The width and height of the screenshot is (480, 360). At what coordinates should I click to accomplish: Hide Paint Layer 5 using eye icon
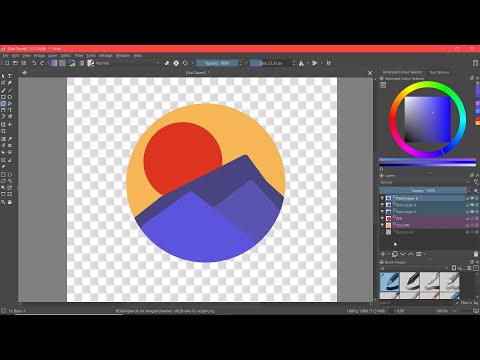coord(382,198)
